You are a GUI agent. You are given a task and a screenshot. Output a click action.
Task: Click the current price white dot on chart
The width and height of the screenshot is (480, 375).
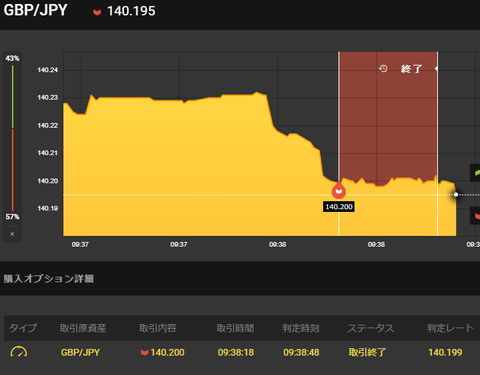coord(456,195)
